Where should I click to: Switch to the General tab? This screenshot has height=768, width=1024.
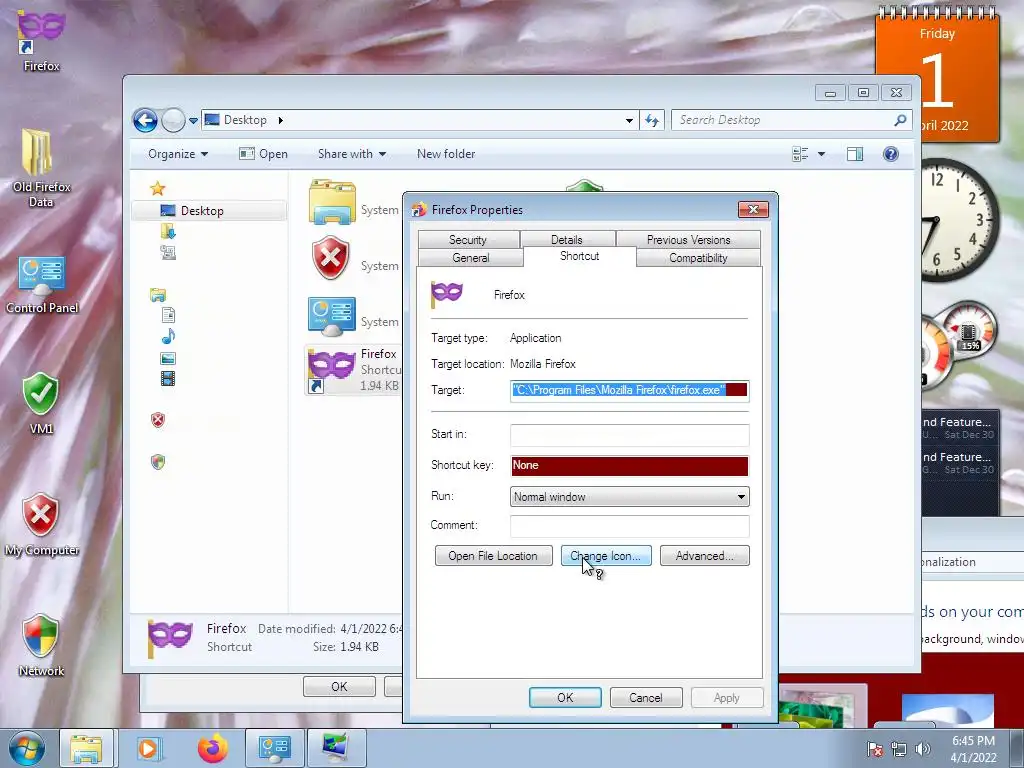470,257
